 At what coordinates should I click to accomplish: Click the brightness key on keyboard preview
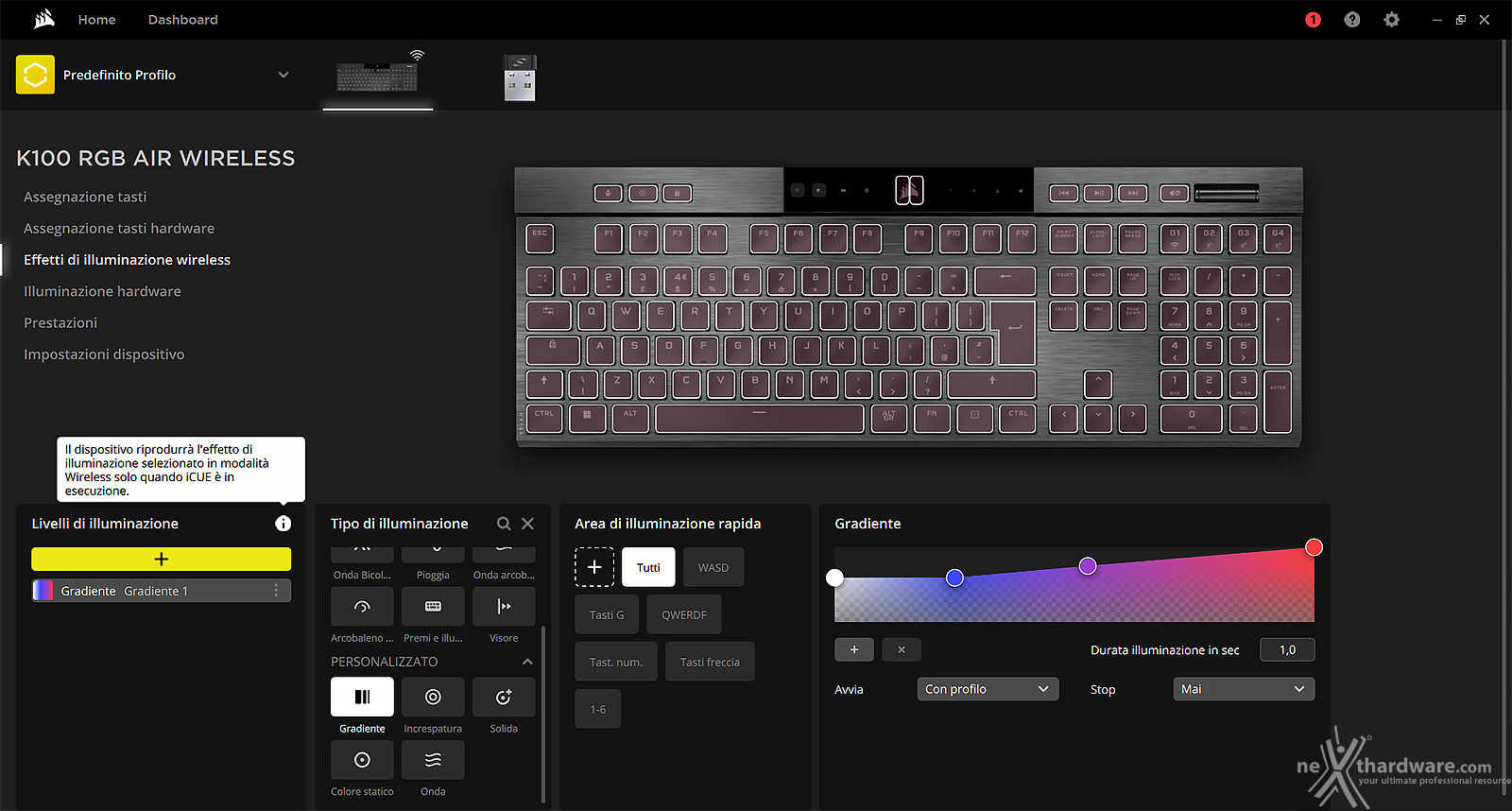(x=643, y=193)
